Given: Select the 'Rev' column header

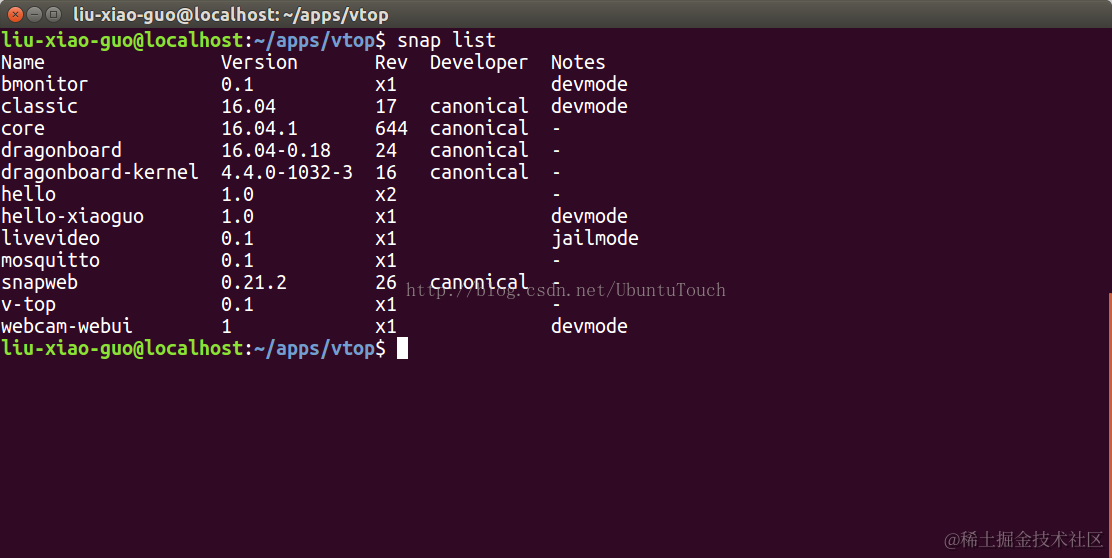Looking at the screenshot, I should (391, 62).
